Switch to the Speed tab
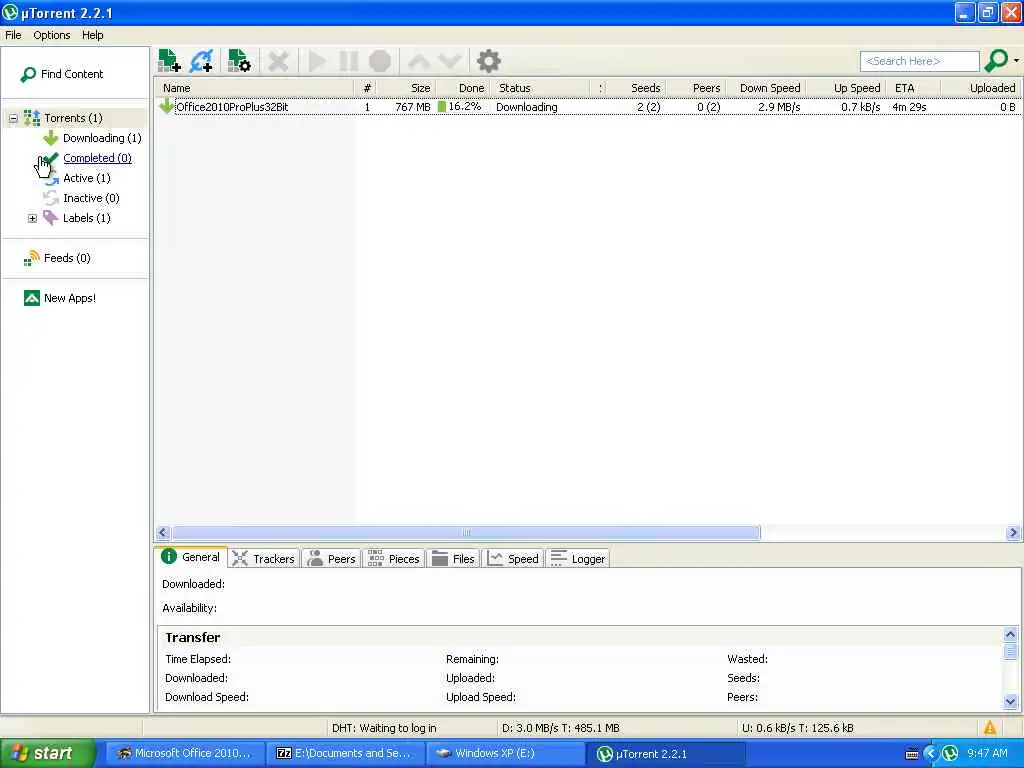This screenshot has width=1024, height=768. click(x=513, y=559)
